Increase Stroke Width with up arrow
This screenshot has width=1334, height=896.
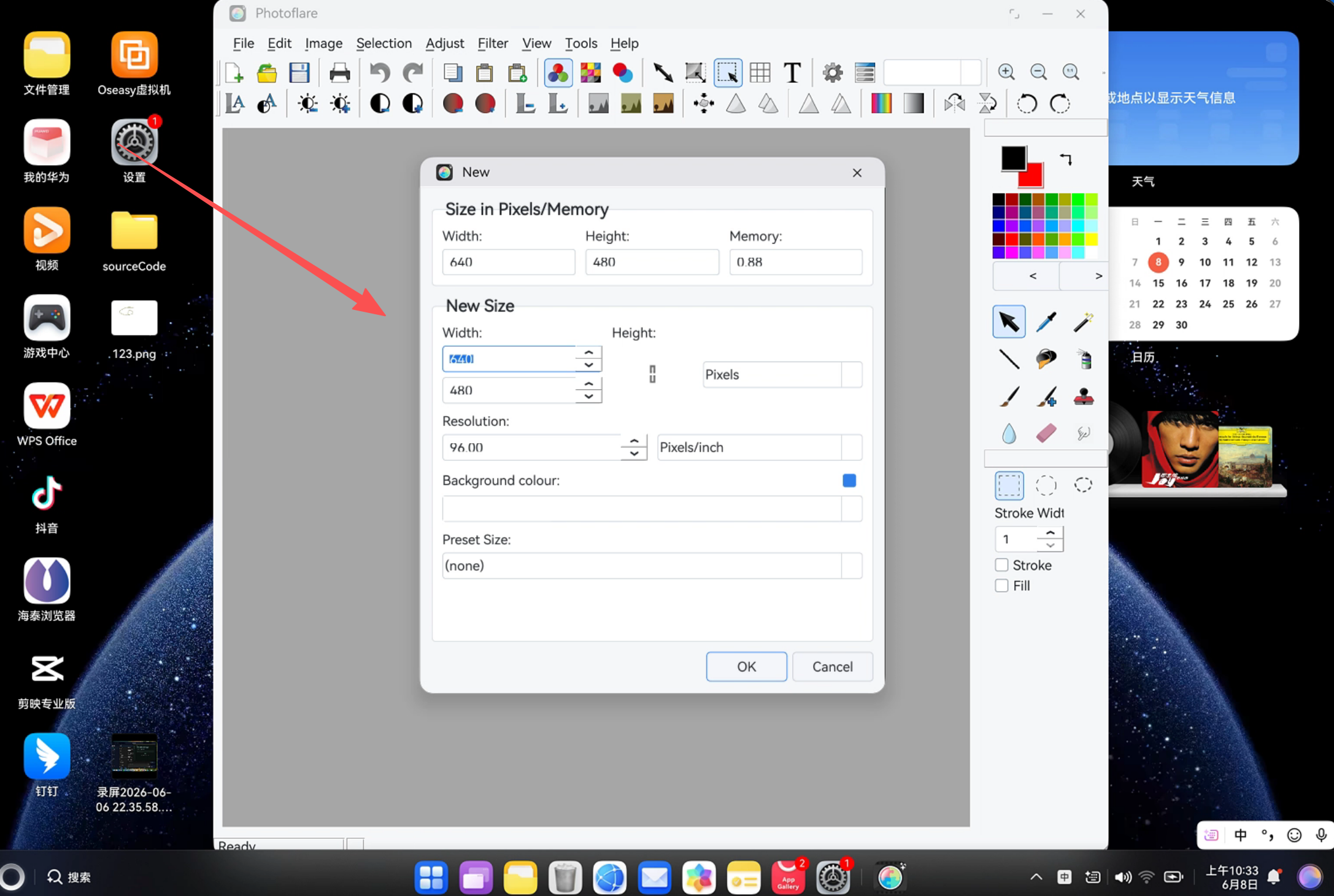[x=1051, y=533]
